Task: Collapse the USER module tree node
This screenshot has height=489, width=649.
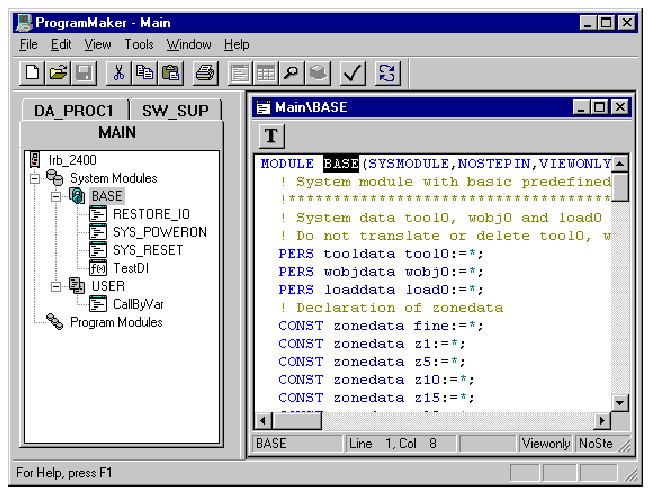Action: [55, 287]
